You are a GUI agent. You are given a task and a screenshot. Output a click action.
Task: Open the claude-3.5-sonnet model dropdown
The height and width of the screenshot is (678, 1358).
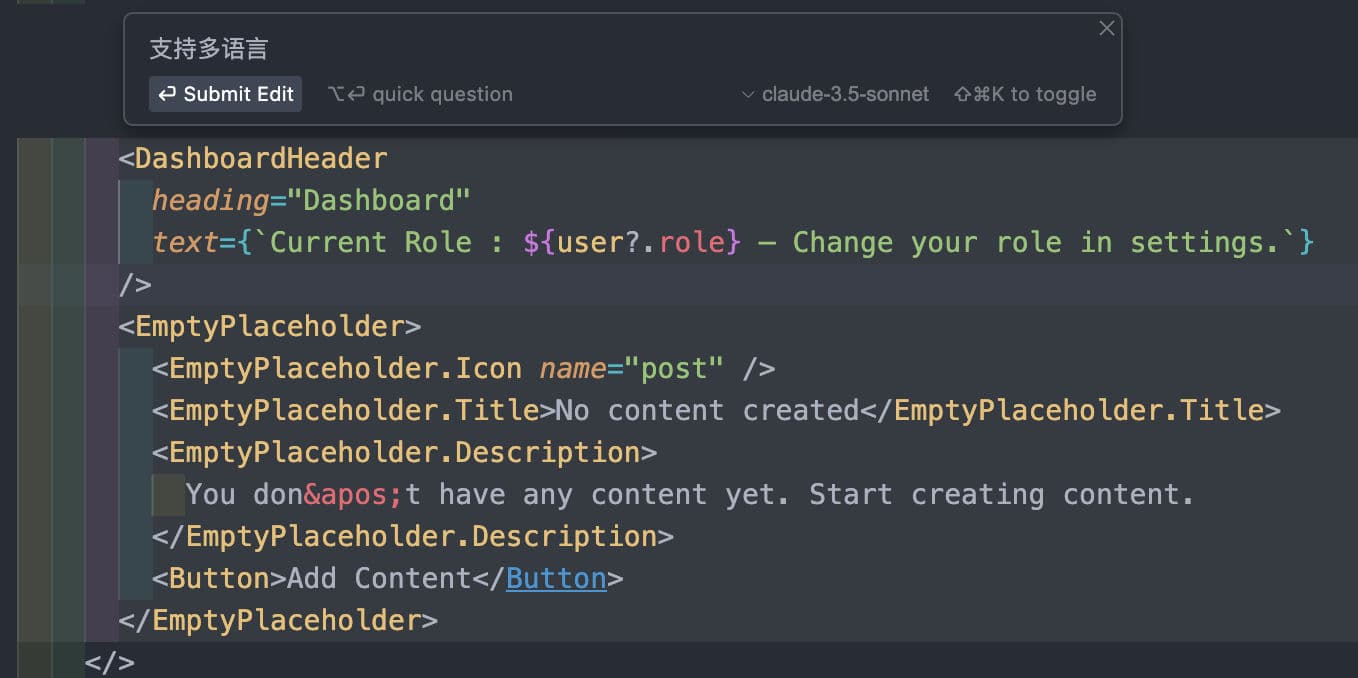[836, 94]
